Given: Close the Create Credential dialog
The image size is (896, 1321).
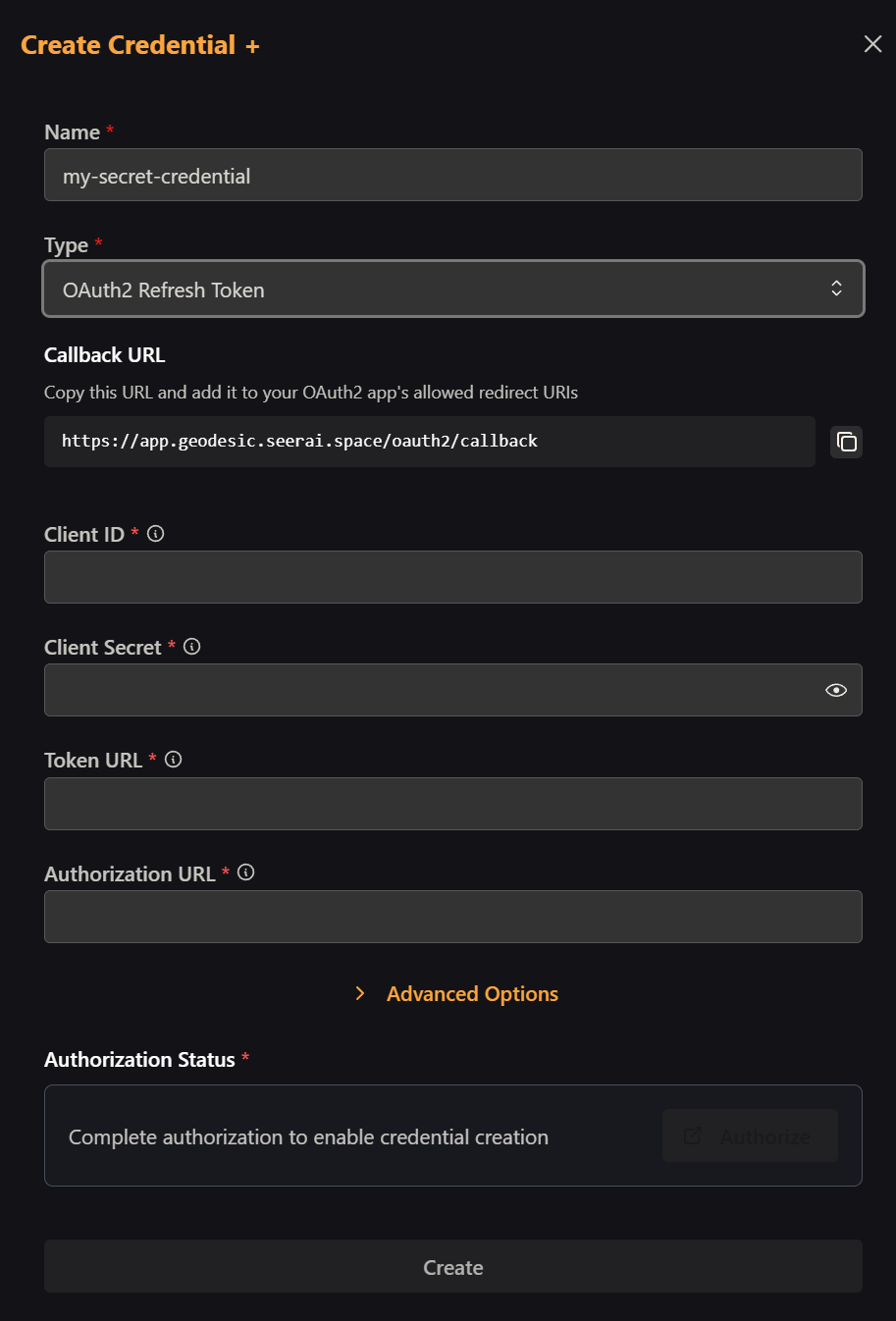Looking at the screenshot, I should click(872, 44).
